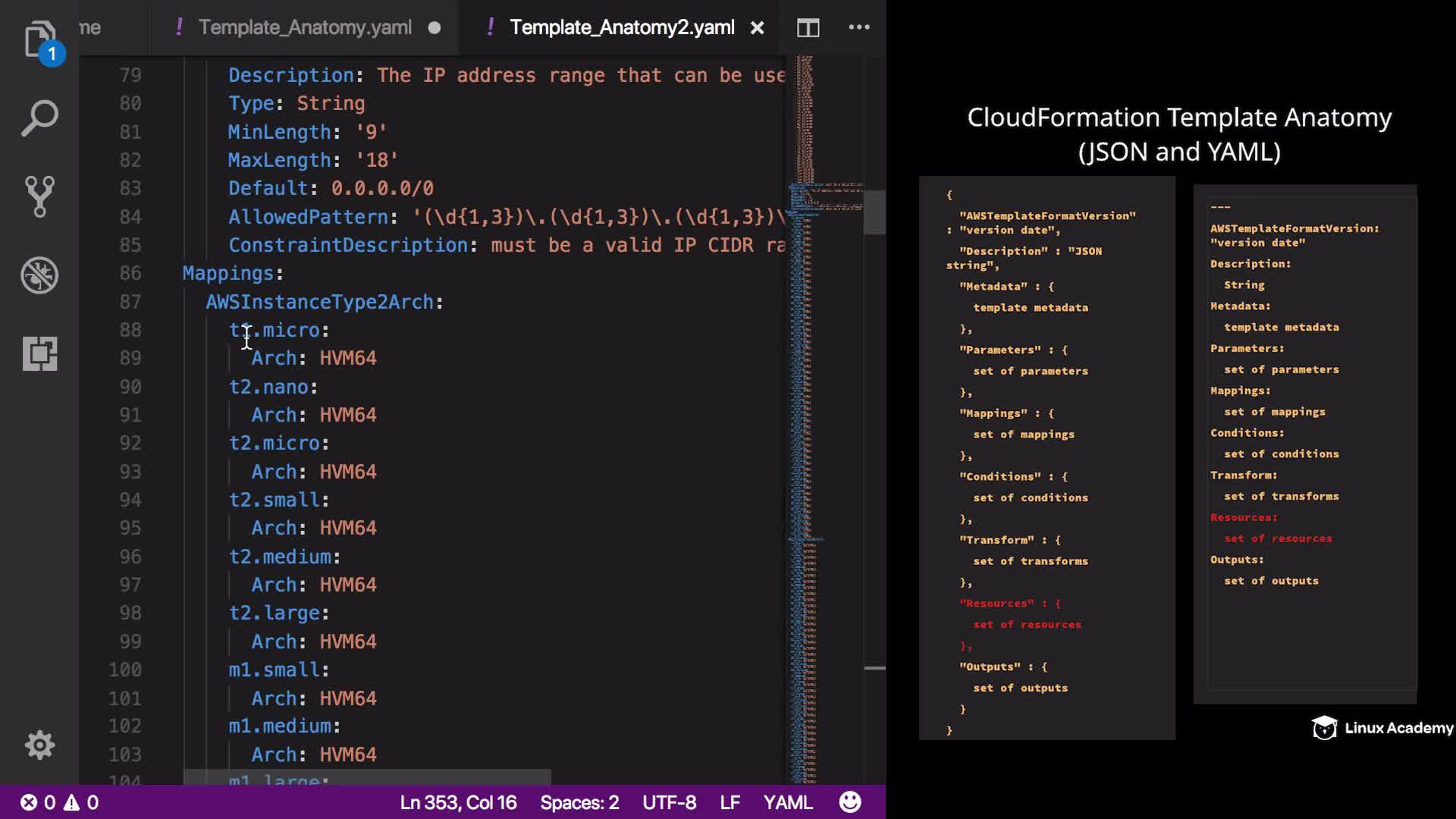Open the Search panel icon
This screenshot has width=1456, height=819.
(x=39, y=118)
